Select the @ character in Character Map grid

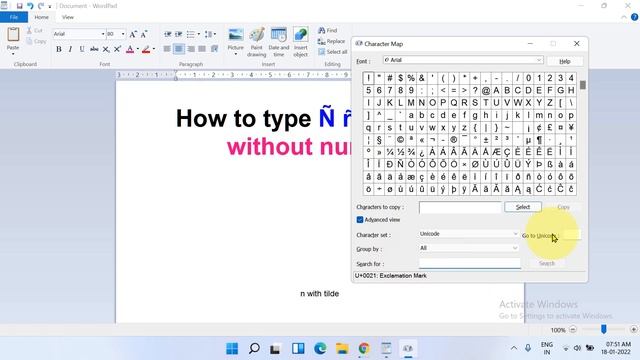click(x=486, y=90)
